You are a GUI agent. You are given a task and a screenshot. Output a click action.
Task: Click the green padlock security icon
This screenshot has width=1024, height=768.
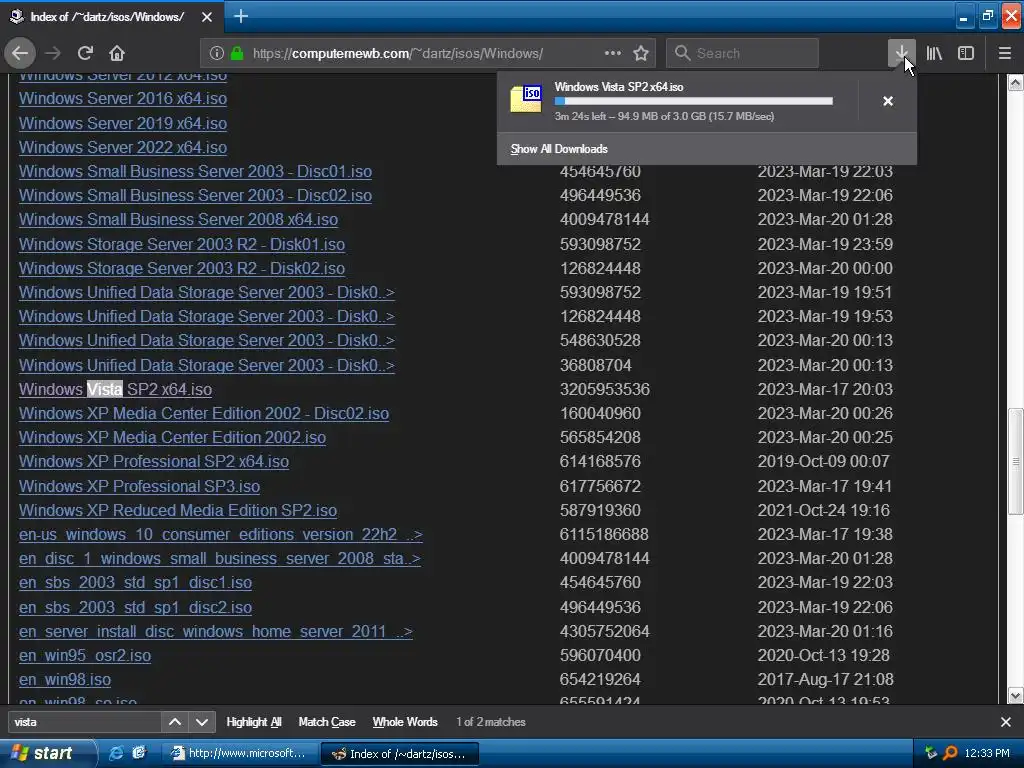(237, 53)
